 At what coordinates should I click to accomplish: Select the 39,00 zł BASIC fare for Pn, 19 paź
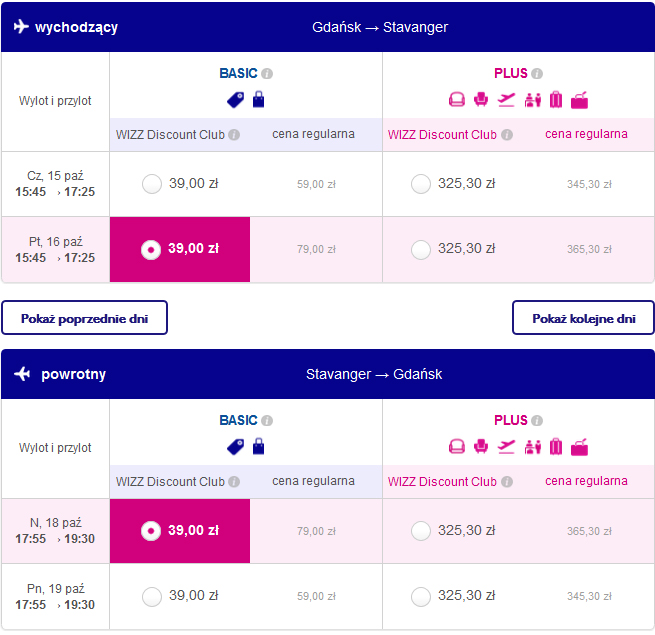tap(152, 596)
